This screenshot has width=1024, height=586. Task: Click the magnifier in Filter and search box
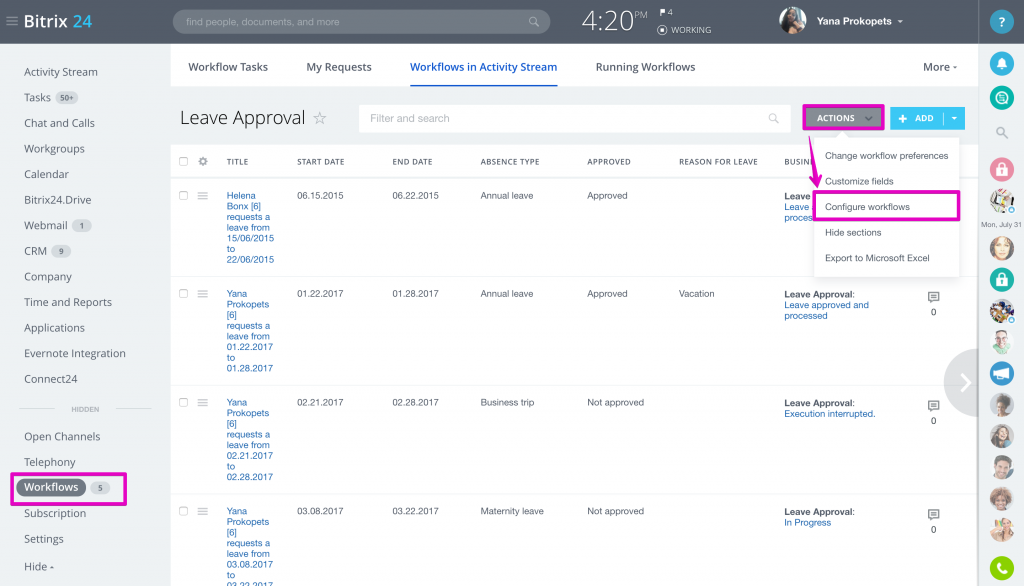pyautogui.click(x=773, y=118)
